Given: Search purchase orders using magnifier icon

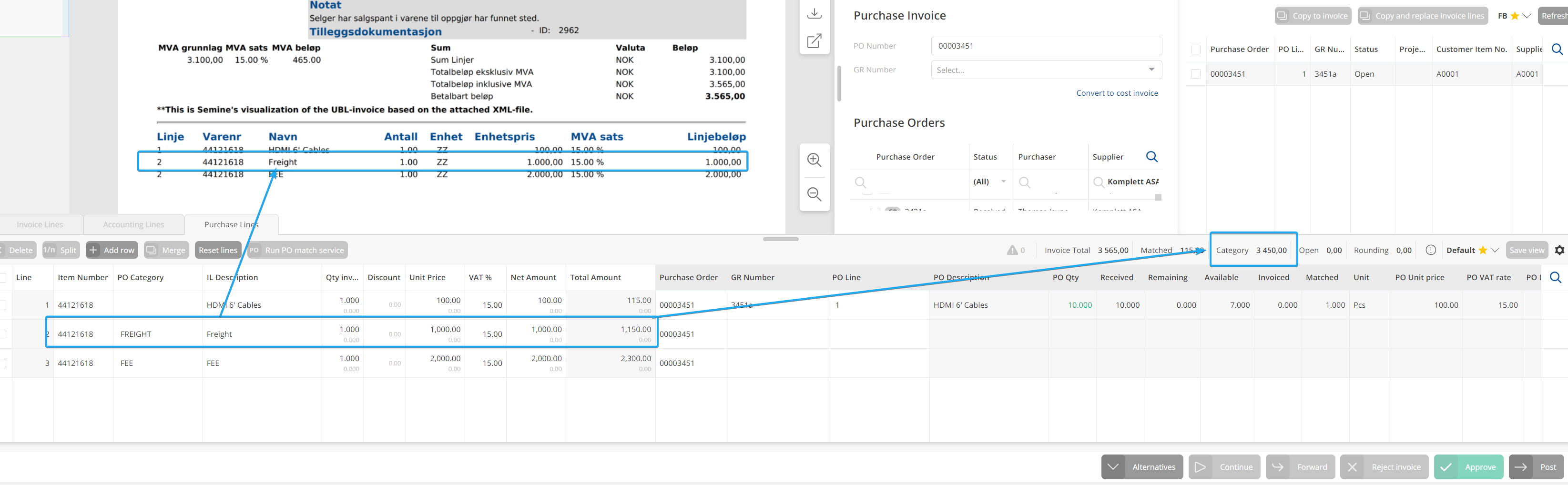Looking at the screenshot, I should tap(1151, 157).
